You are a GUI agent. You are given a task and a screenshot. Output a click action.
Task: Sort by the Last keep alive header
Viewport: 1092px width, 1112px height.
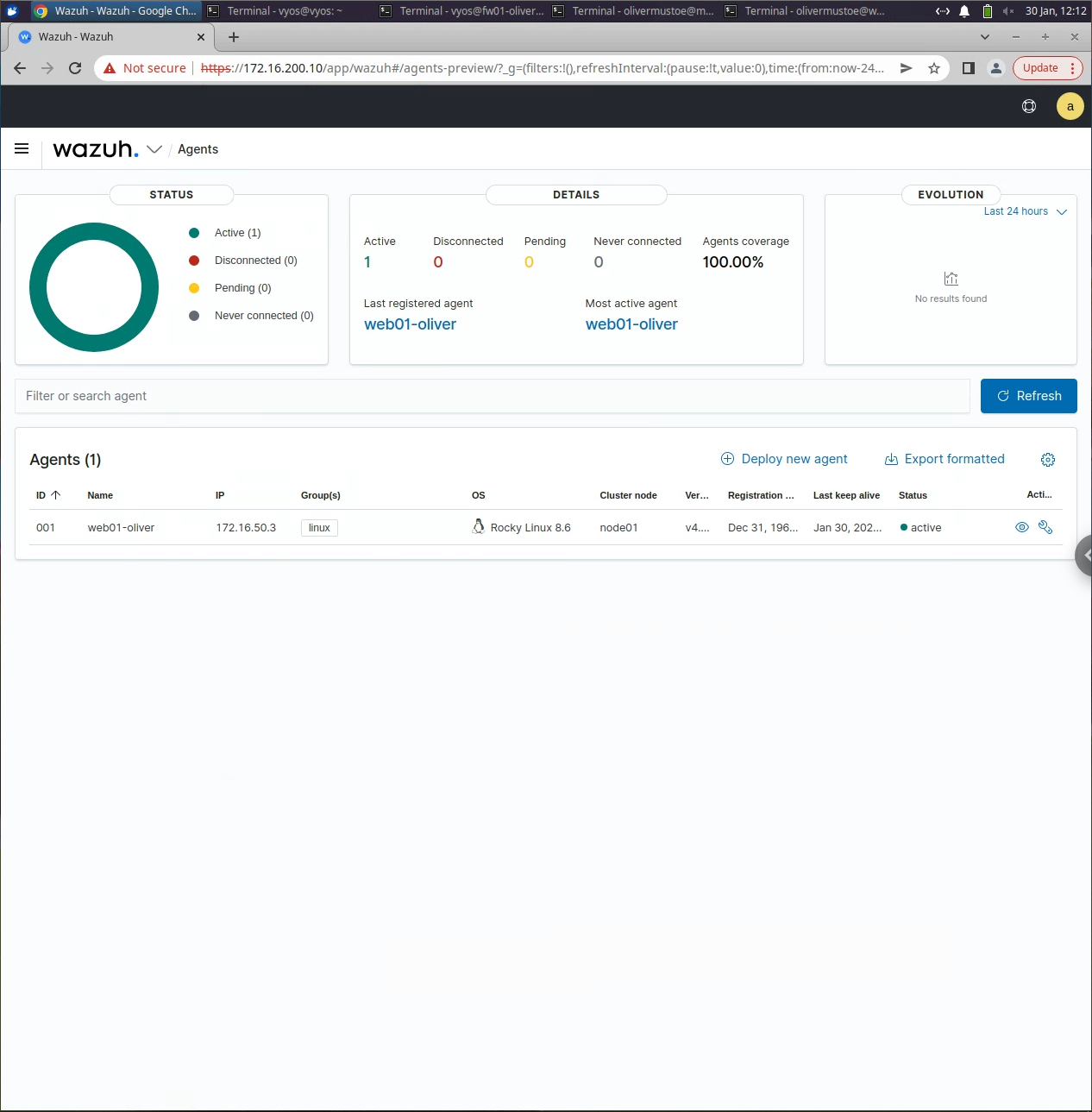[846, 495]
